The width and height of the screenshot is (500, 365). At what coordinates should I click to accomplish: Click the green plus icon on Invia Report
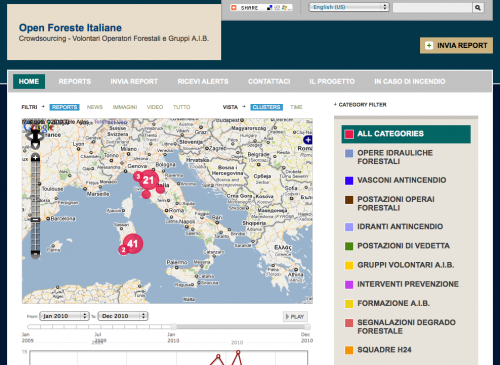pos(429,45)
